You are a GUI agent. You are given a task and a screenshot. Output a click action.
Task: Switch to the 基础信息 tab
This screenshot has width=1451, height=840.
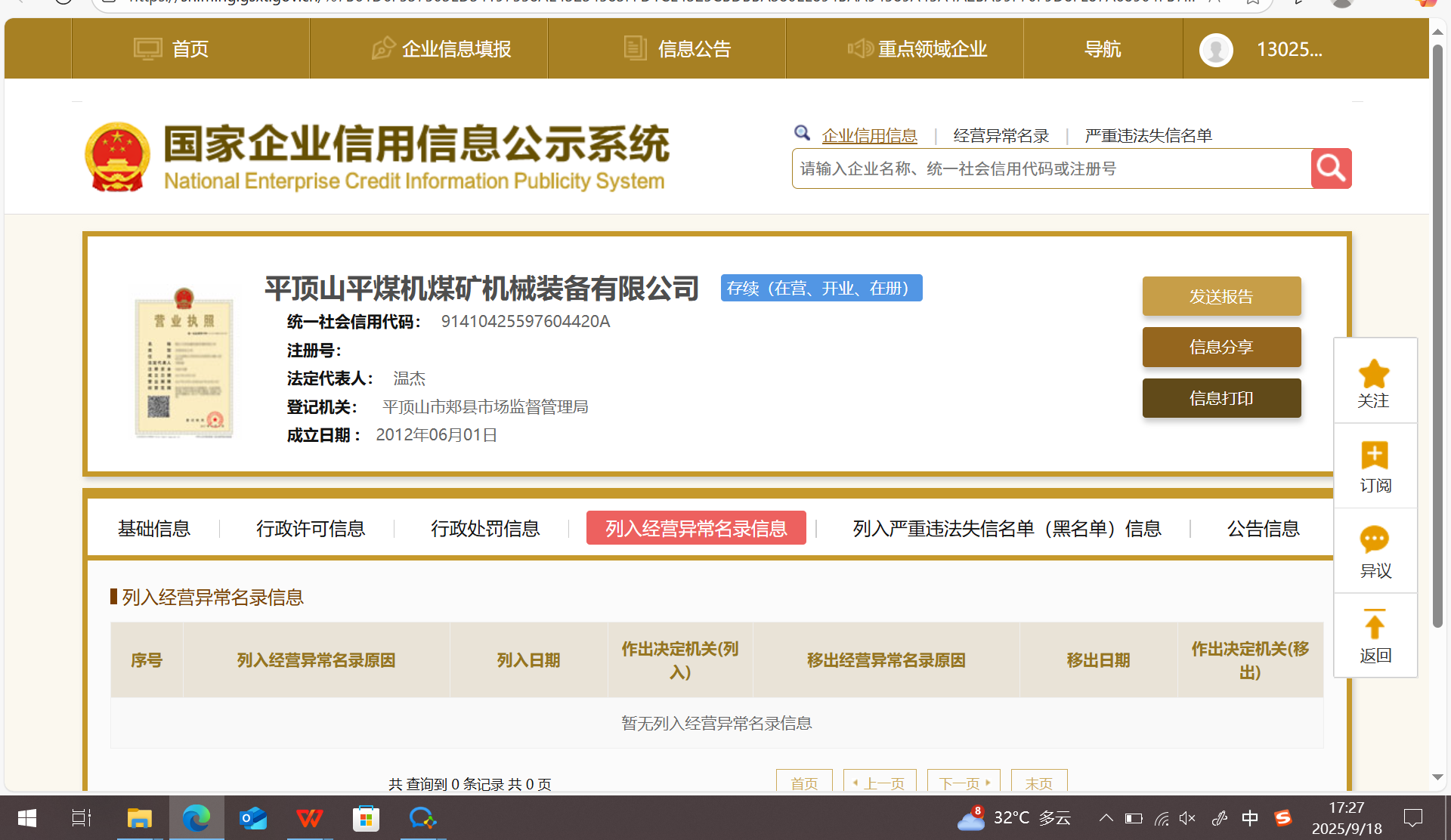click(154, 528)
